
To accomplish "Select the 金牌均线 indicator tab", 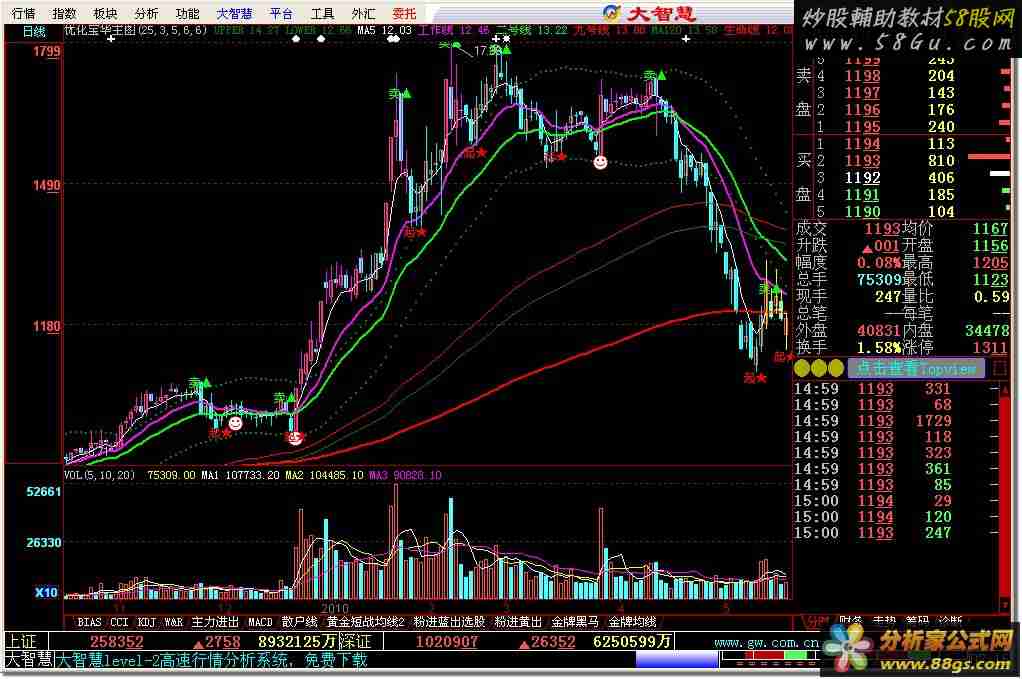I will pos(632,622).
